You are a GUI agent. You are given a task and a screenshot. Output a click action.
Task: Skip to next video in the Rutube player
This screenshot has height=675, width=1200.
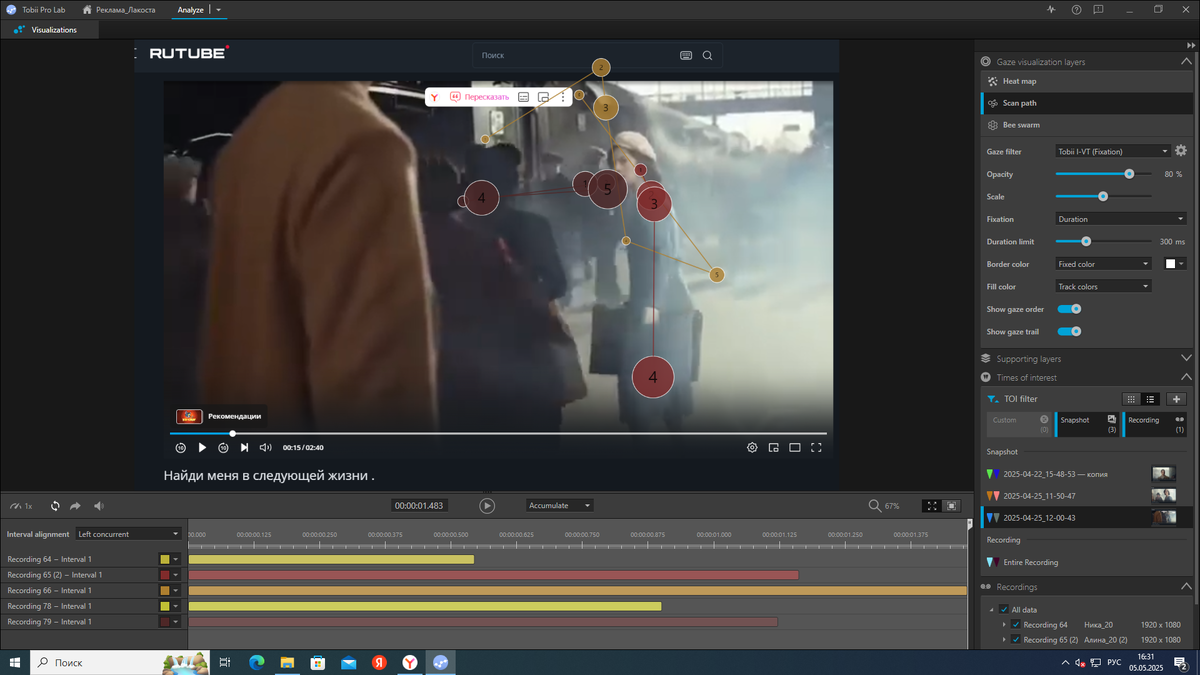point(244,448)
